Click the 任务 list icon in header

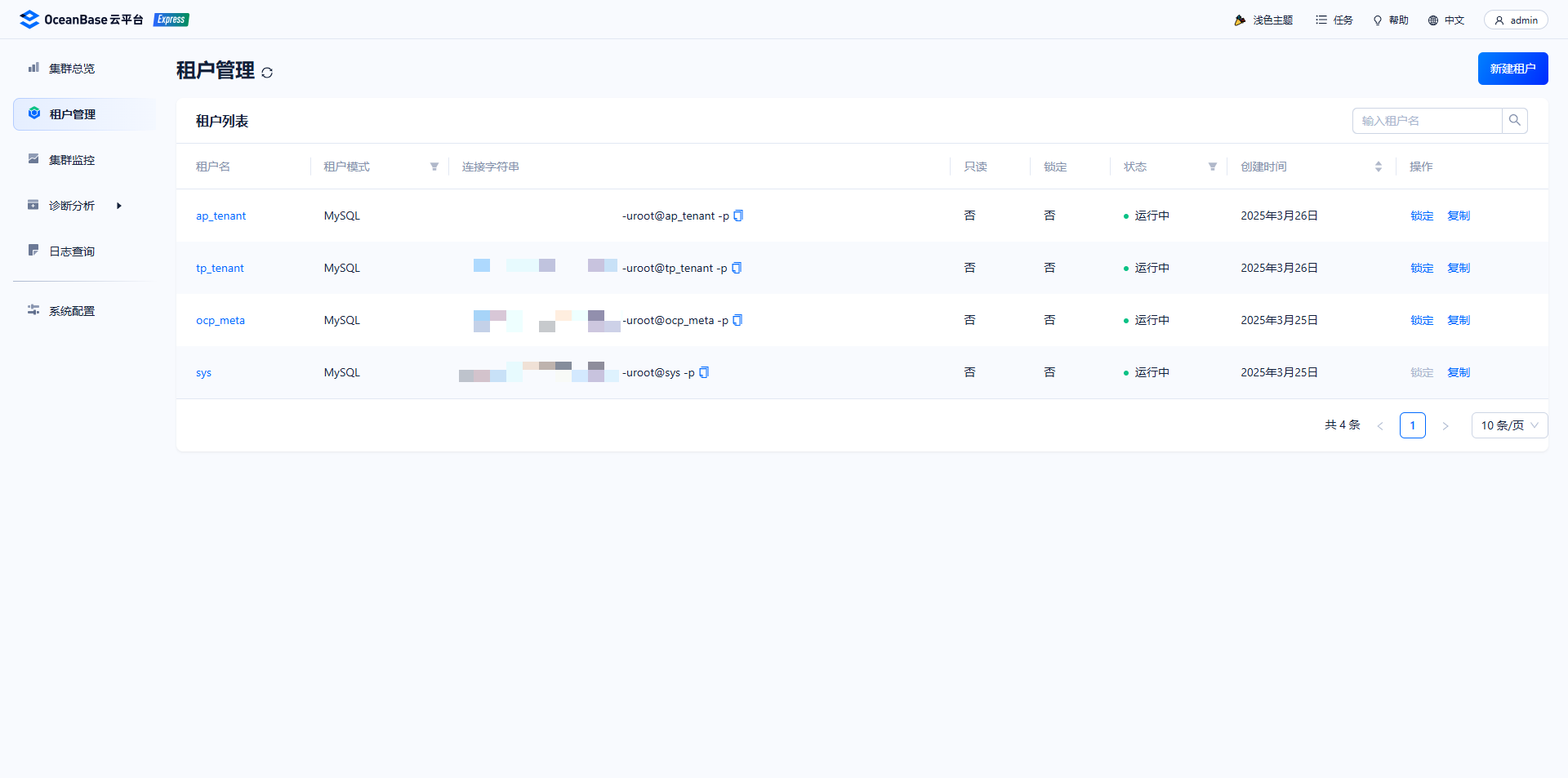[x=1321, y=20]
